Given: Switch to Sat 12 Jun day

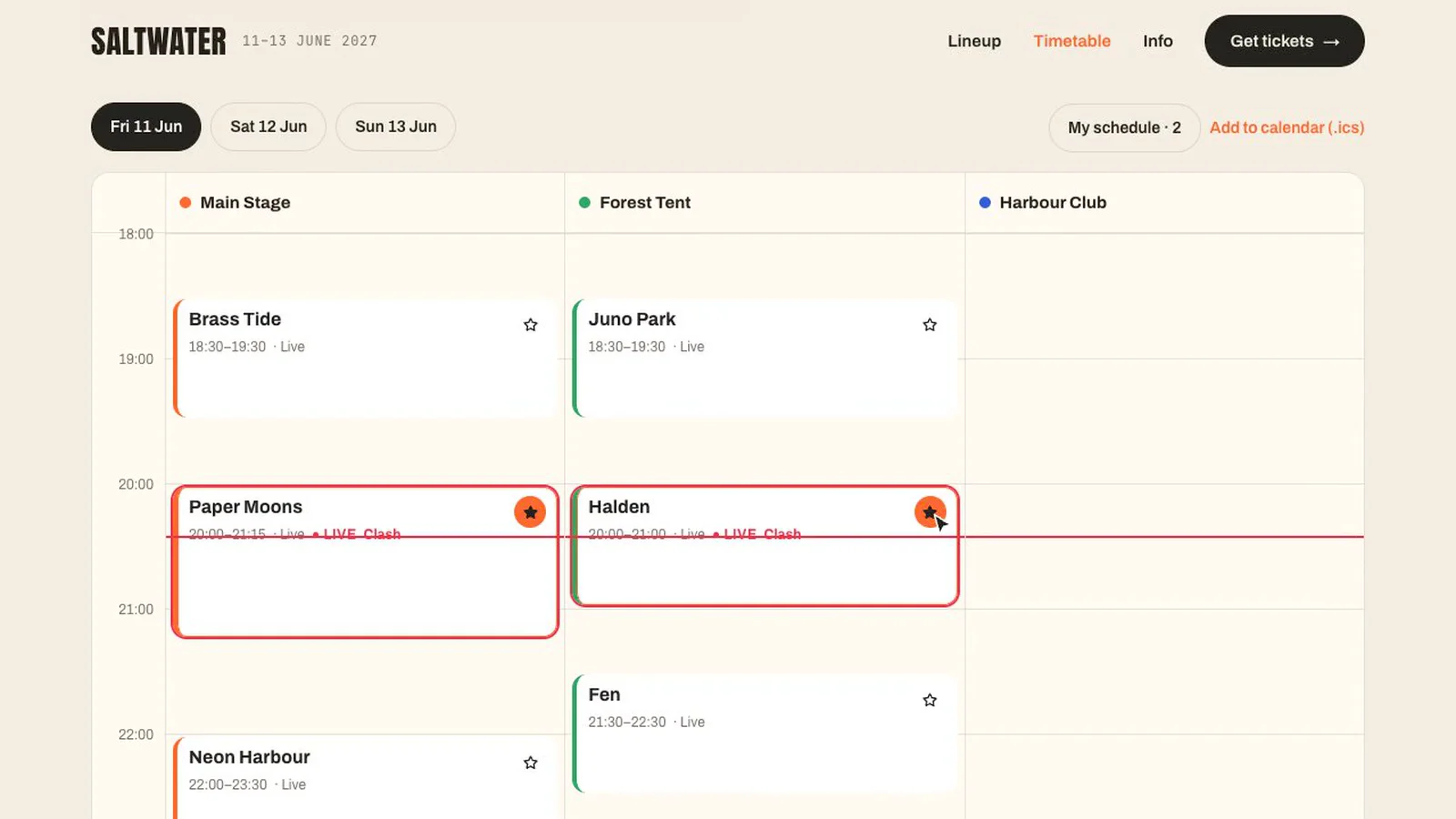Looking at the screenshot, I should click(268, 126).
